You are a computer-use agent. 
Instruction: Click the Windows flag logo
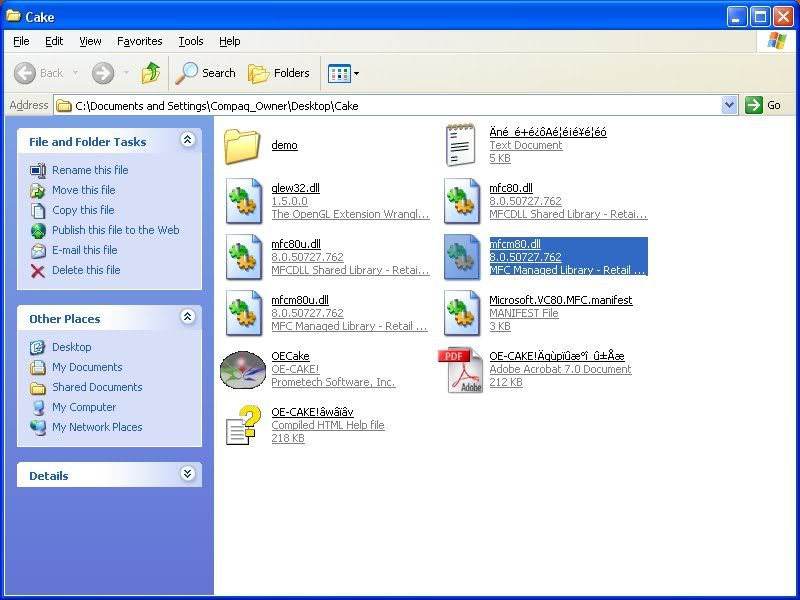point(776,41)
